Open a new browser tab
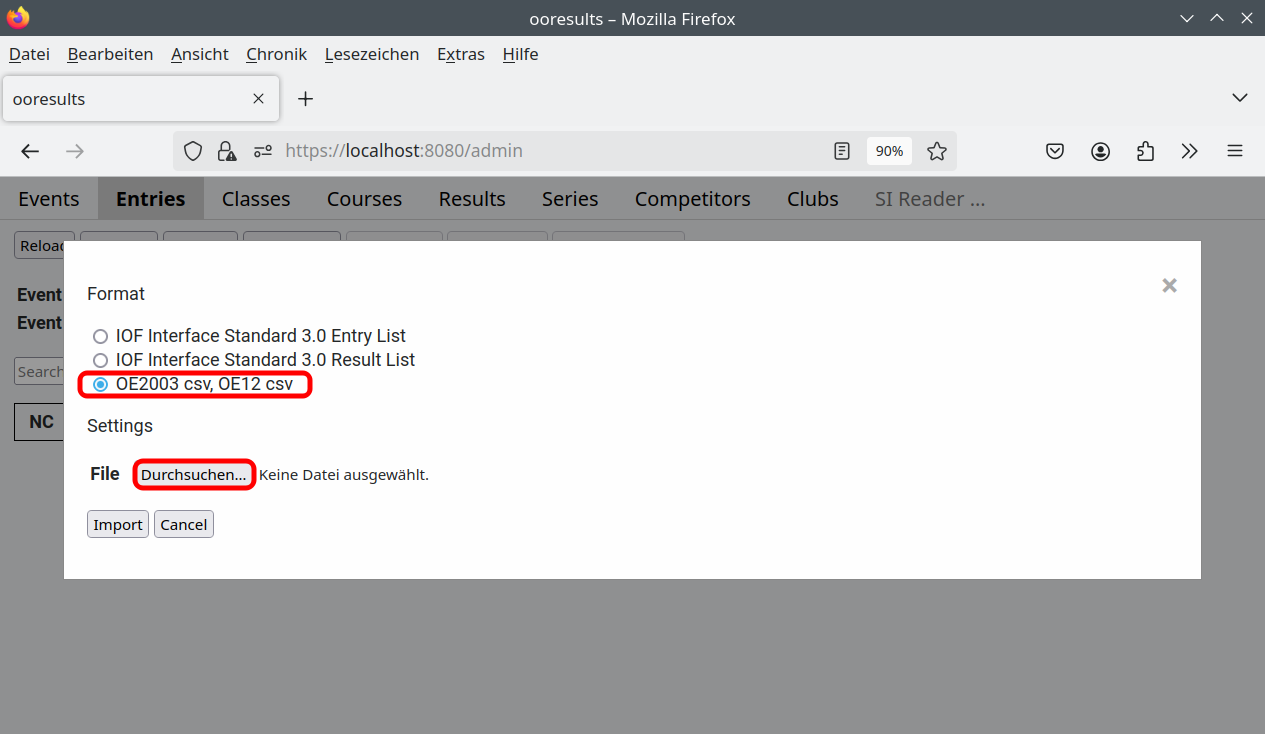 tap(306, 99)
